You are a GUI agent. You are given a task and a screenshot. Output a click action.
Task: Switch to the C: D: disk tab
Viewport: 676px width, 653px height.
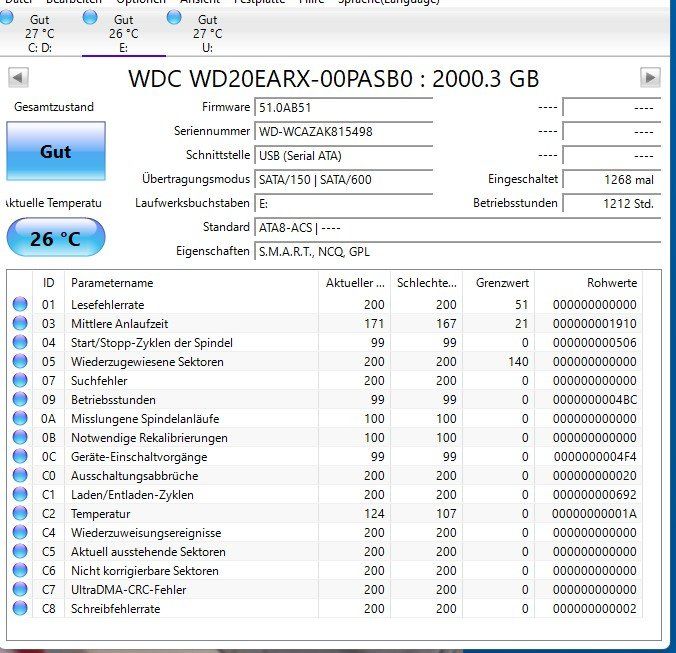tap(40, 33)
